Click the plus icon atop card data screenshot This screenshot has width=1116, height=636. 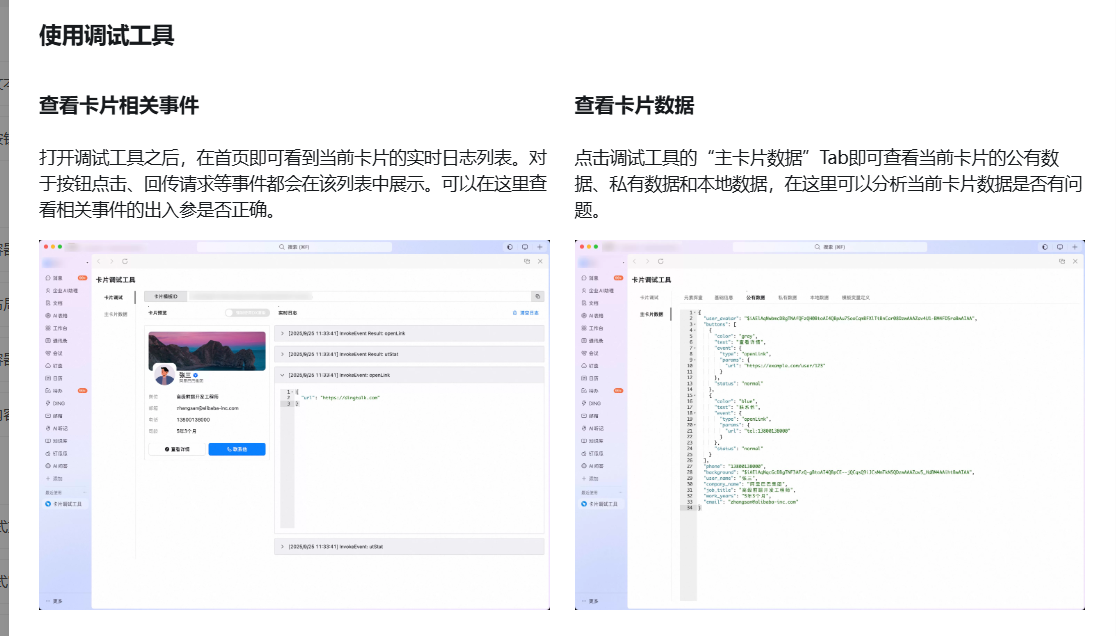click(1075, 247)
